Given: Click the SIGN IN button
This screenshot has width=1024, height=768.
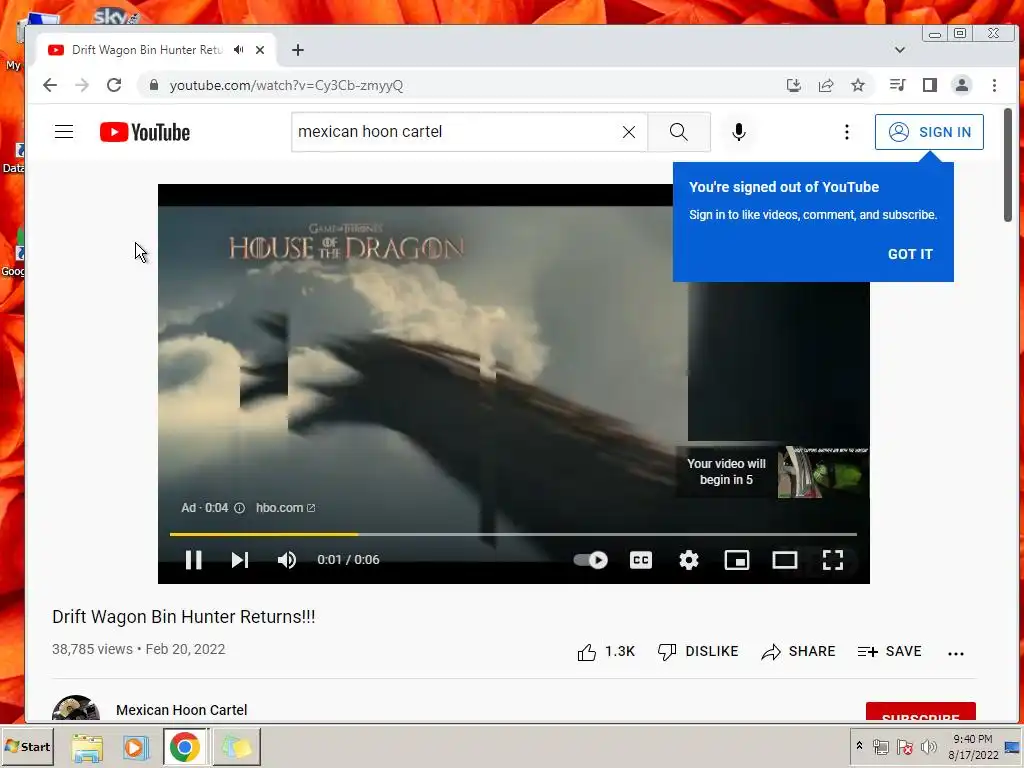Looking at the screenshot, I should click(929, 132).
